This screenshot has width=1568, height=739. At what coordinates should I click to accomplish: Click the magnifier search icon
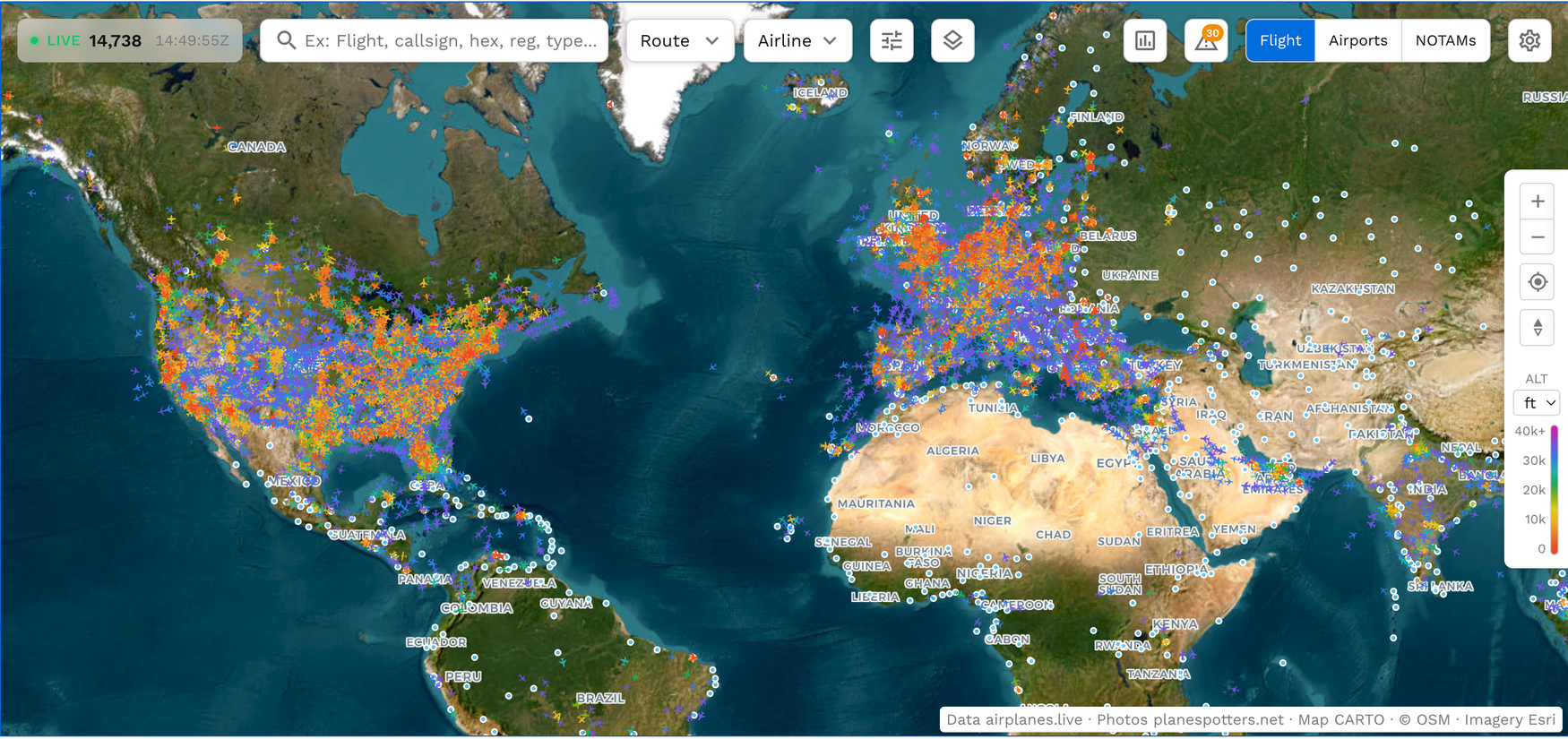tap(286, 40)
